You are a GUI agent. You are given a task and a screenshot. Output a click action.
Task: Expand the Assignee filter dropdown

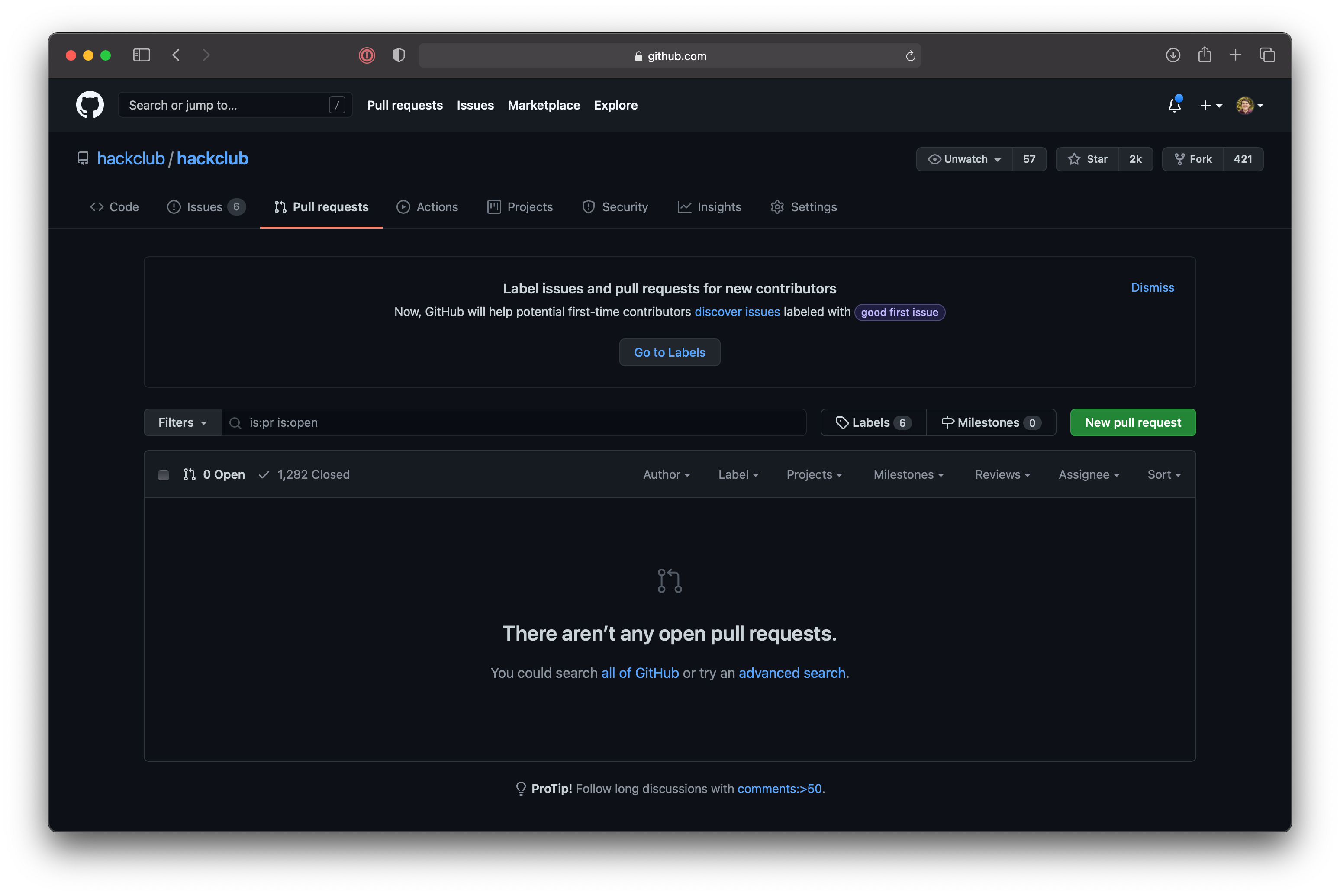point(1089,474)
